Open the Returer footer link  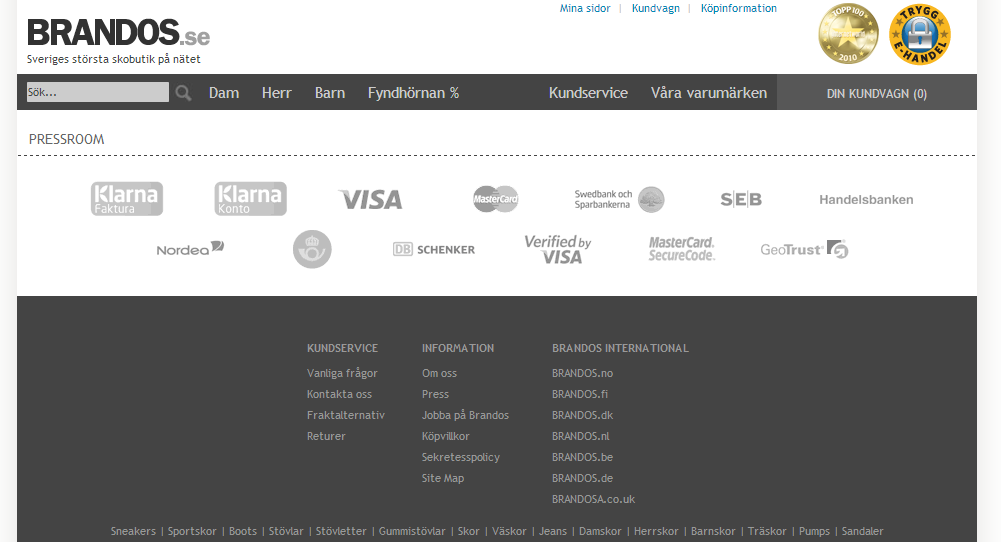pos(326,437)
